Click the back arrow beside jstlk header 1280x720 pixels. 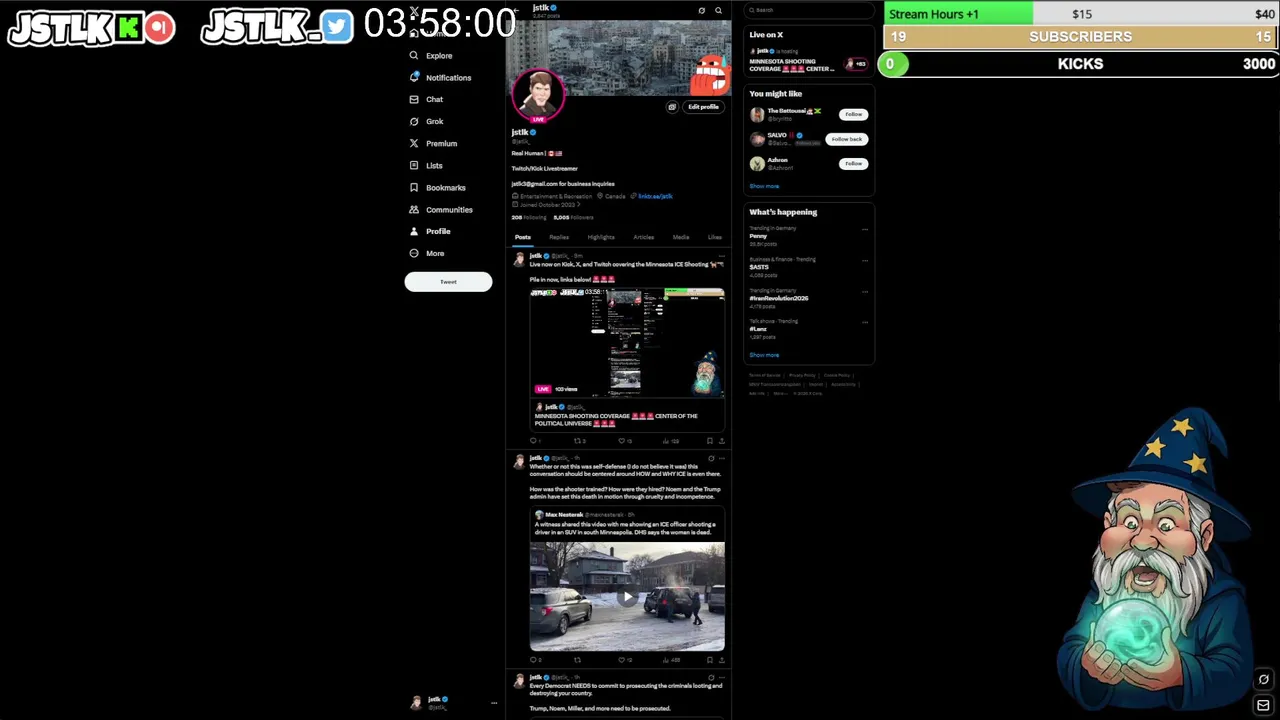point(516,10)
